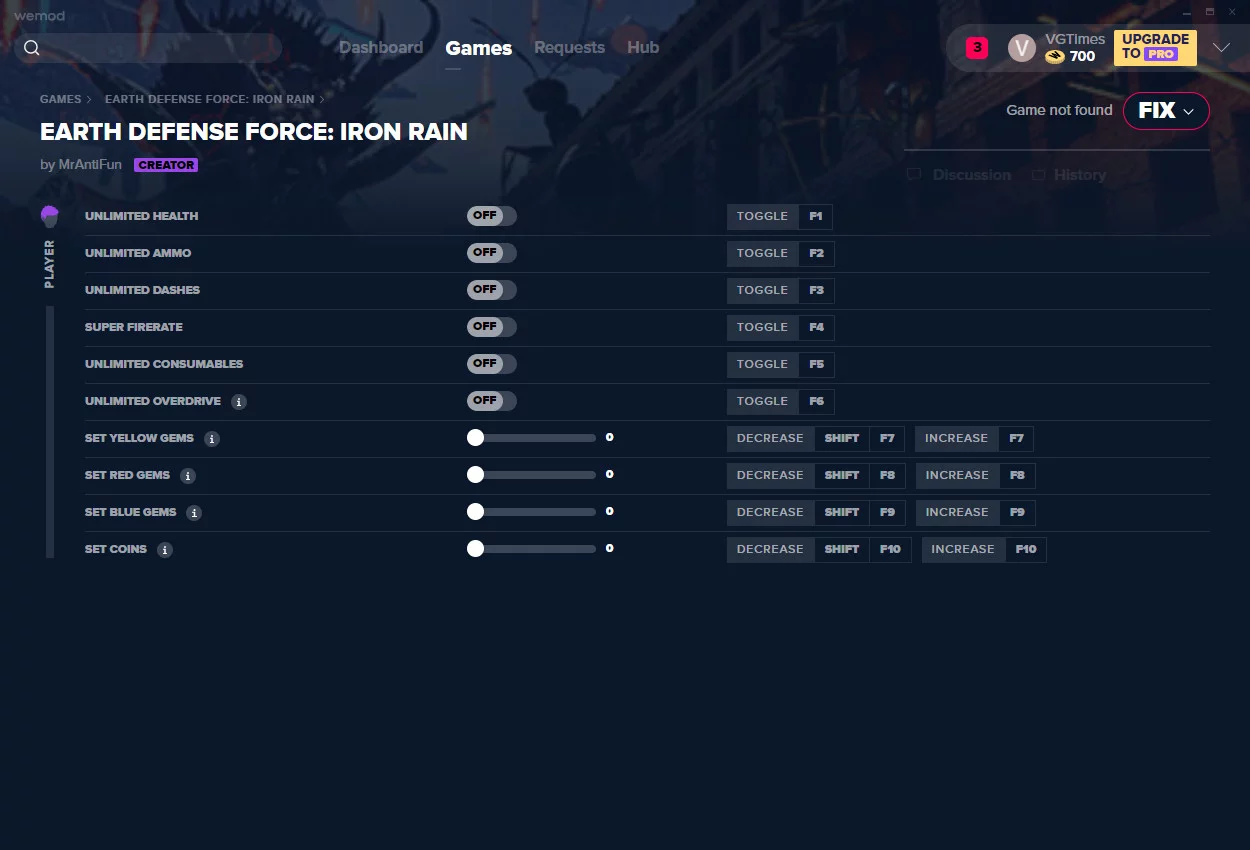Go to the Requests tab
This screenshot has height=850, width=1250.
569,48
